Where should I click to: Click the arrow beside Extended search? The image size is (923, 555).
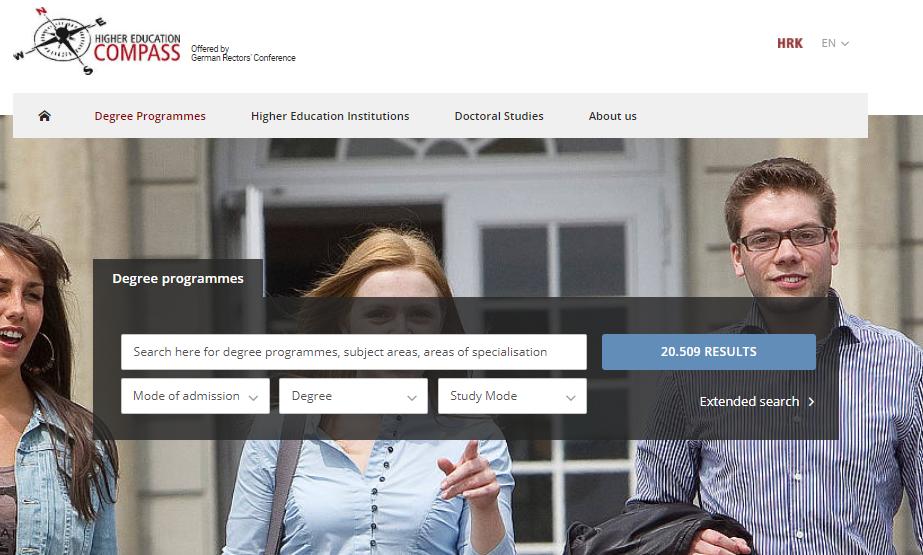coord(811,402)
